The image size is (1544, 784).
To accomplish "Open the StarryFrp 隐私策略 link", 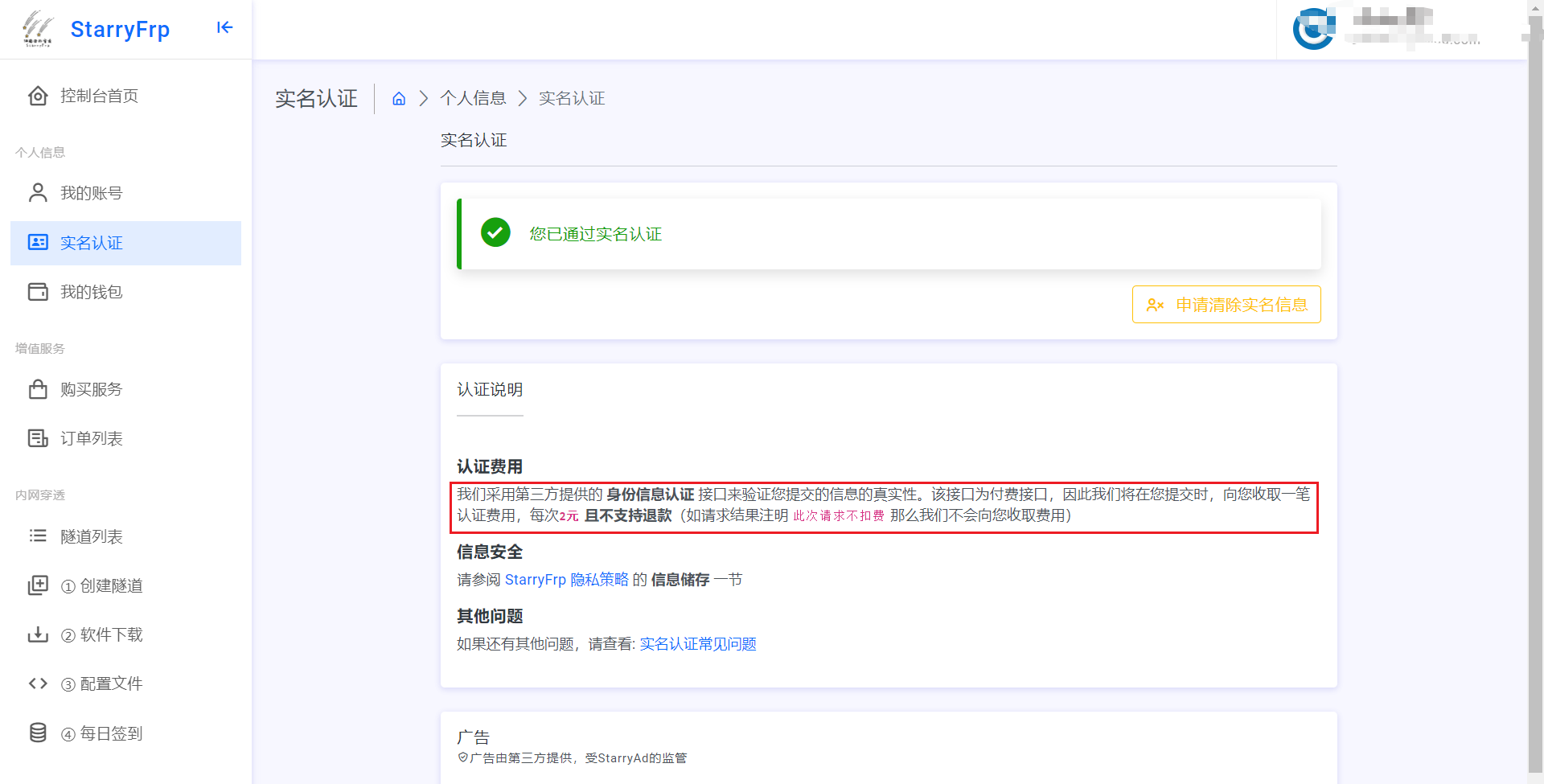I will point(567,580).
